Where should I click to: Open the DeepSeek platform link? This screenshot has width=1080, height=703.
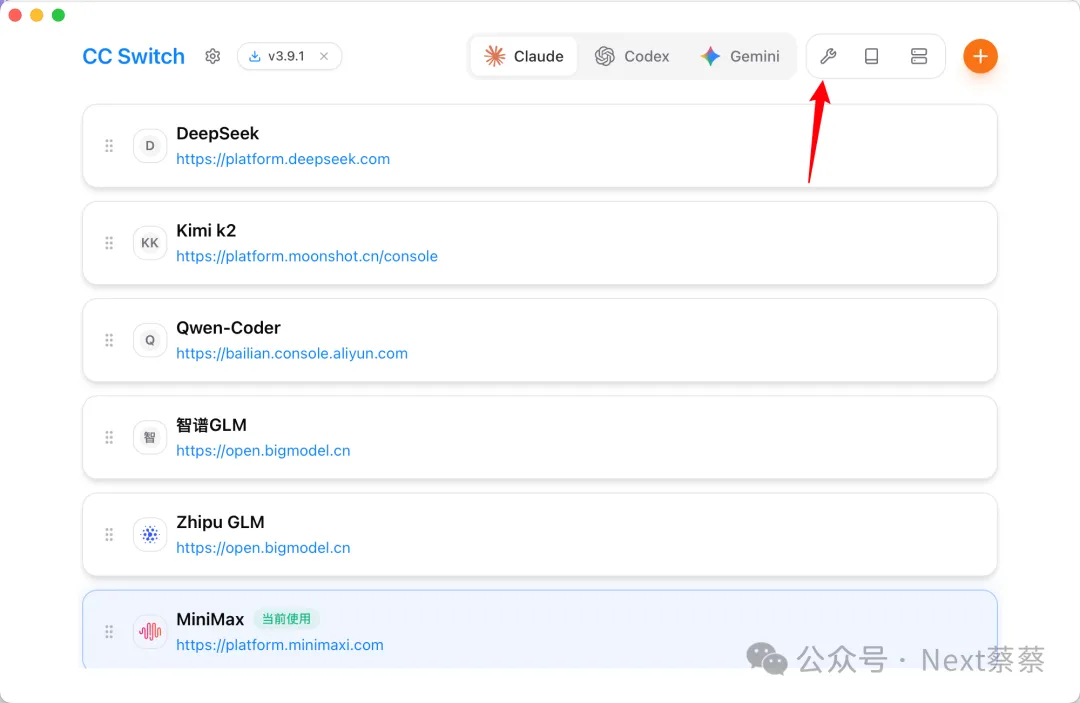tap(283, 159)
